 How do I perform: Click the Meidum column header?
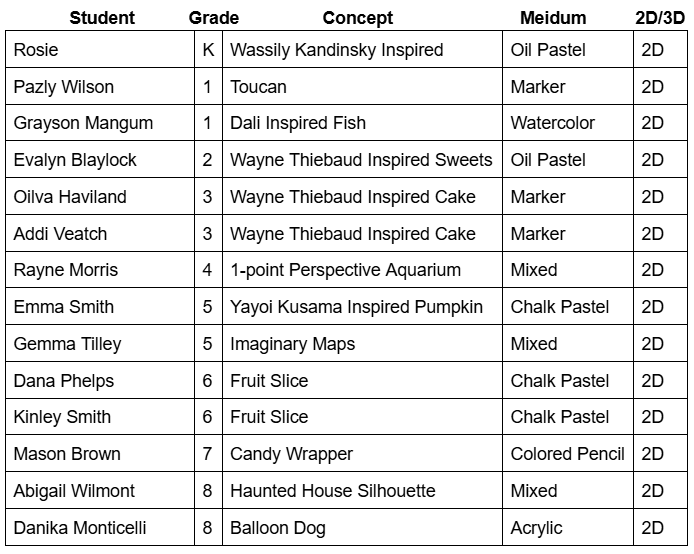[x=553, y=18]
